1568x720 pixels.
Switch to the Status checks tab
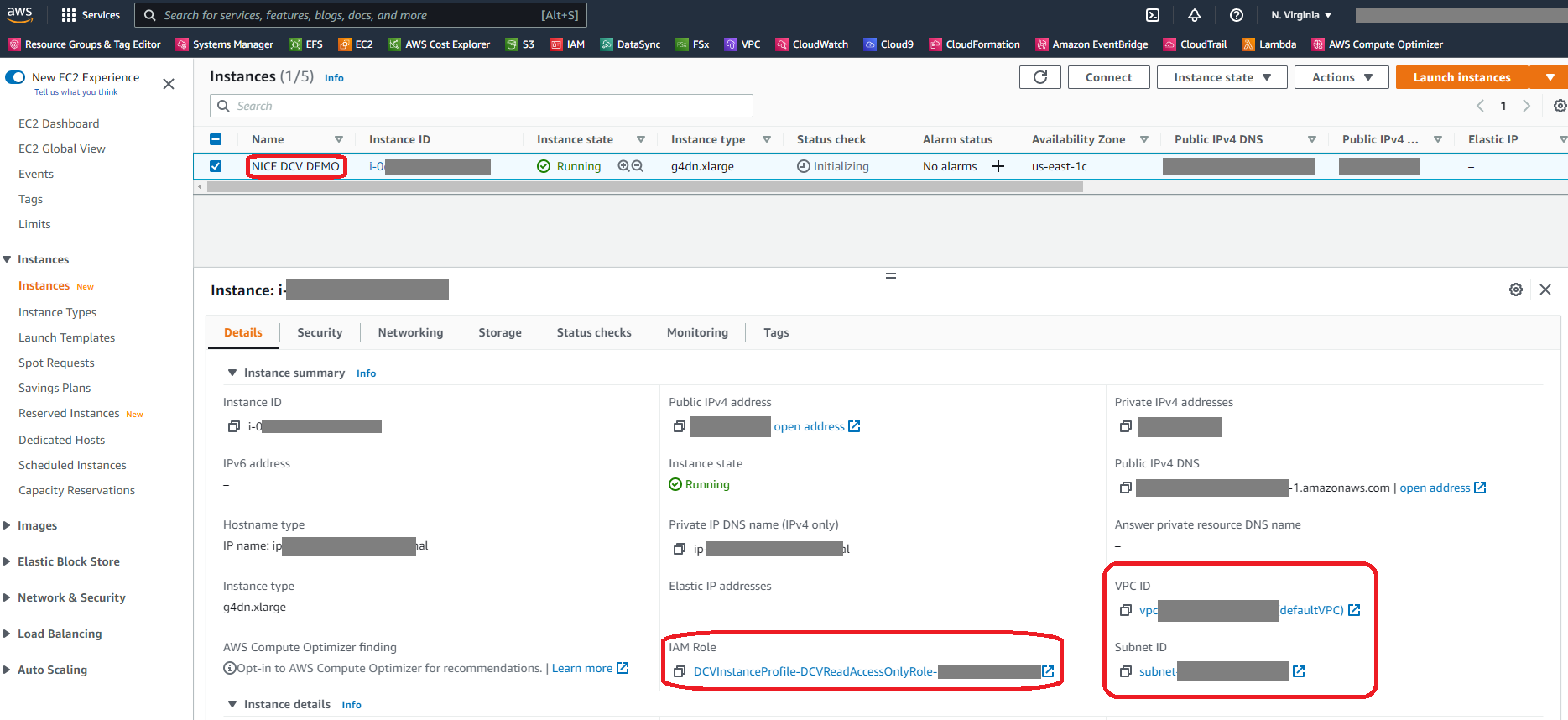594,332
